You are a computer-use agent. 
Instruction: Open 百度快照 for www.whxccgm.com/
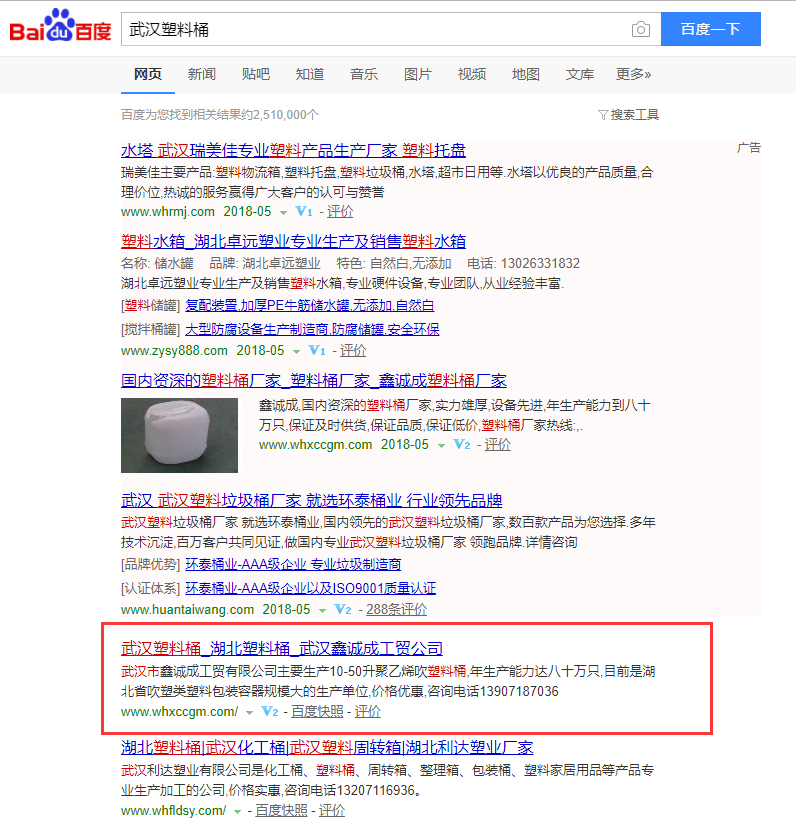(317, 712)
